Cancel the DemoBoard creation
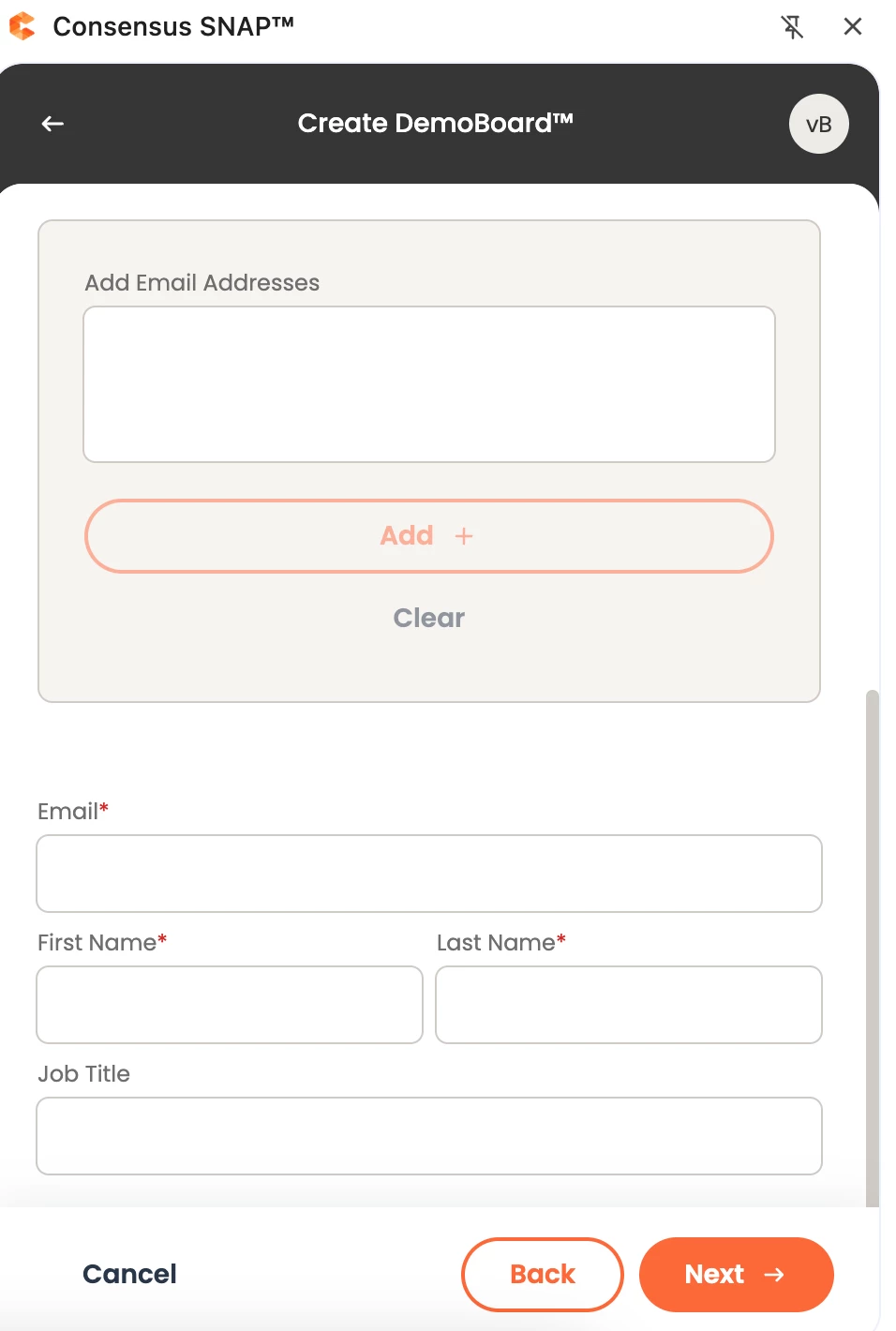The height and width of the screenshot is (1331, 896). 129,1274
